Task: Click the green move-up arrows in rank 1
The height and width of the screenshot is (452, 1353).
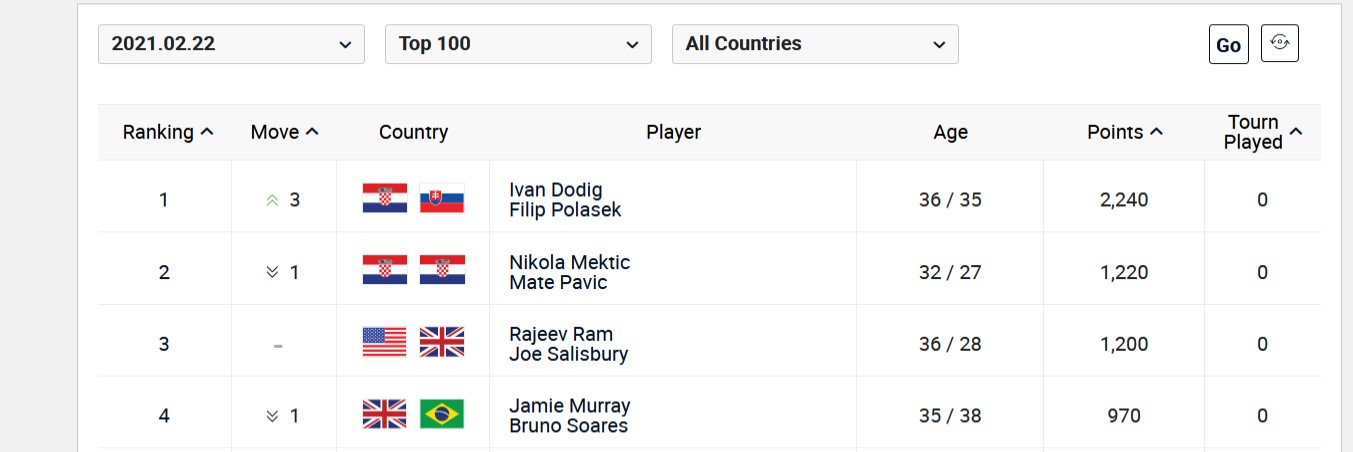Action: pyautogui.click(x=272, y=200)
